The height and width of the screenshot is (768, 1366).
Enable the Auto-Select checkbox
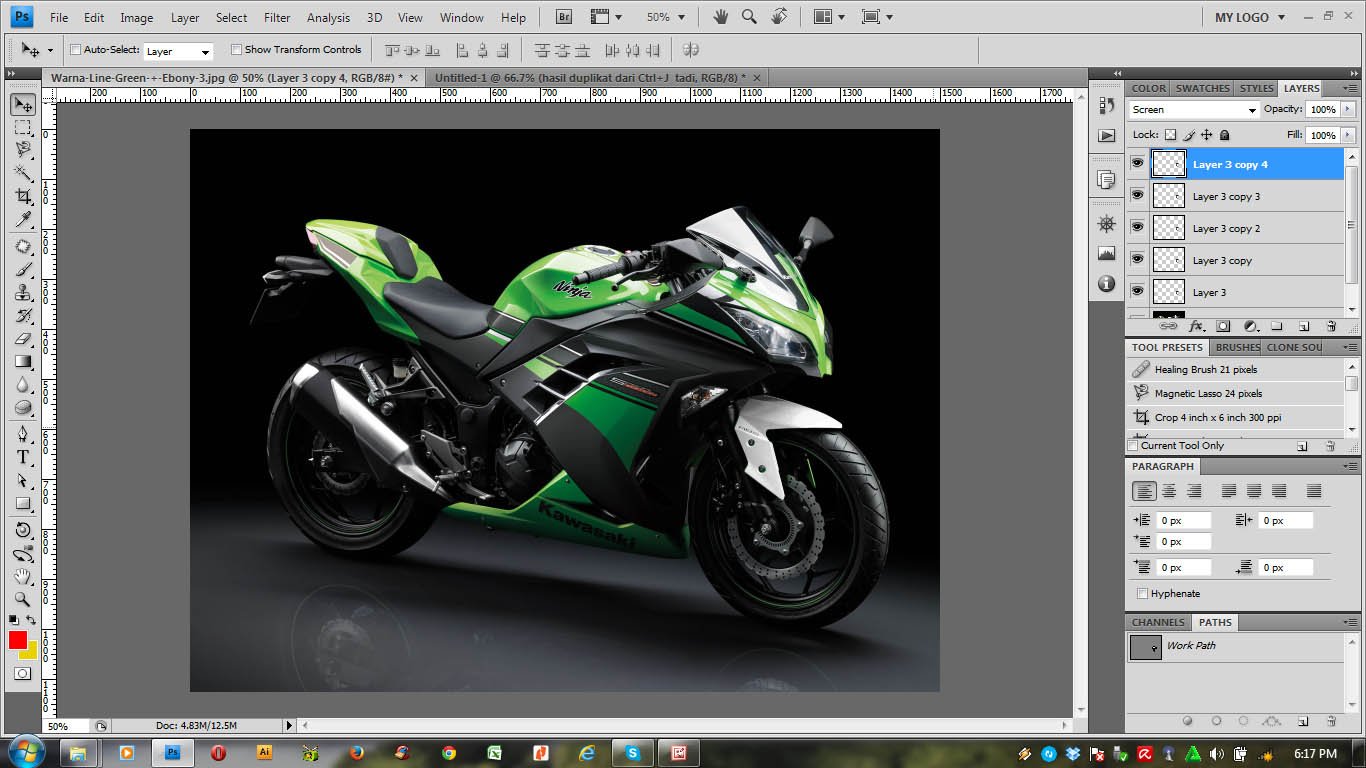pos(76,49)
